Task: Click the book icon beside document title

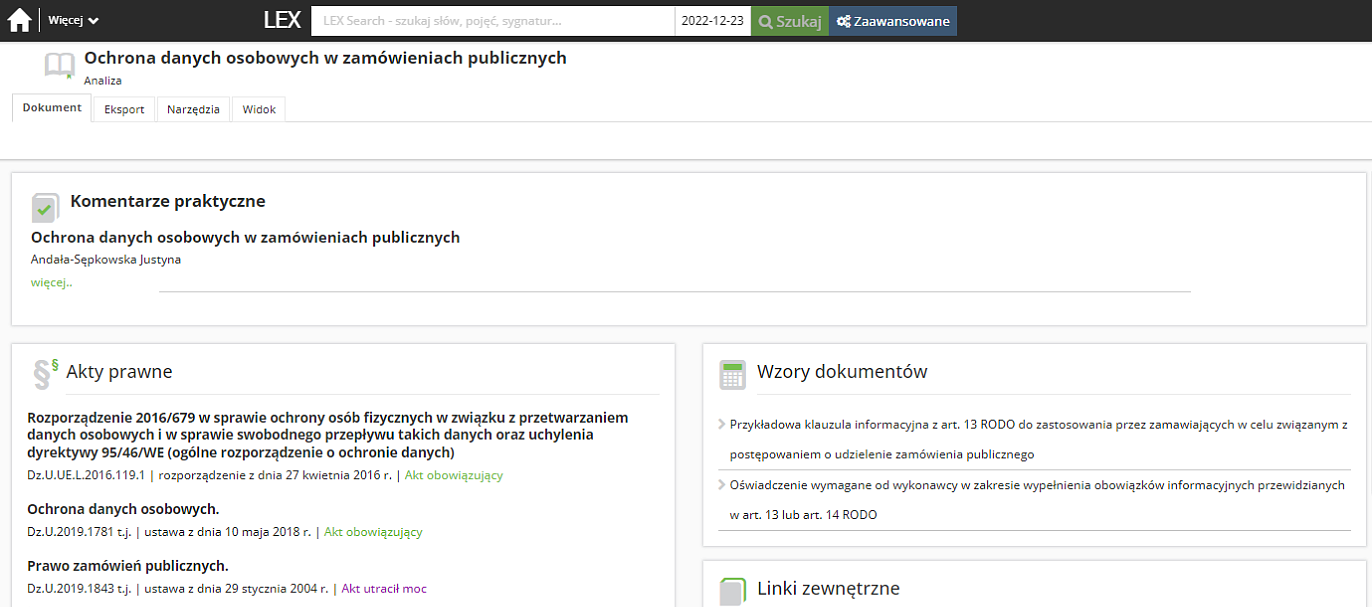Action: coord(60,66)
